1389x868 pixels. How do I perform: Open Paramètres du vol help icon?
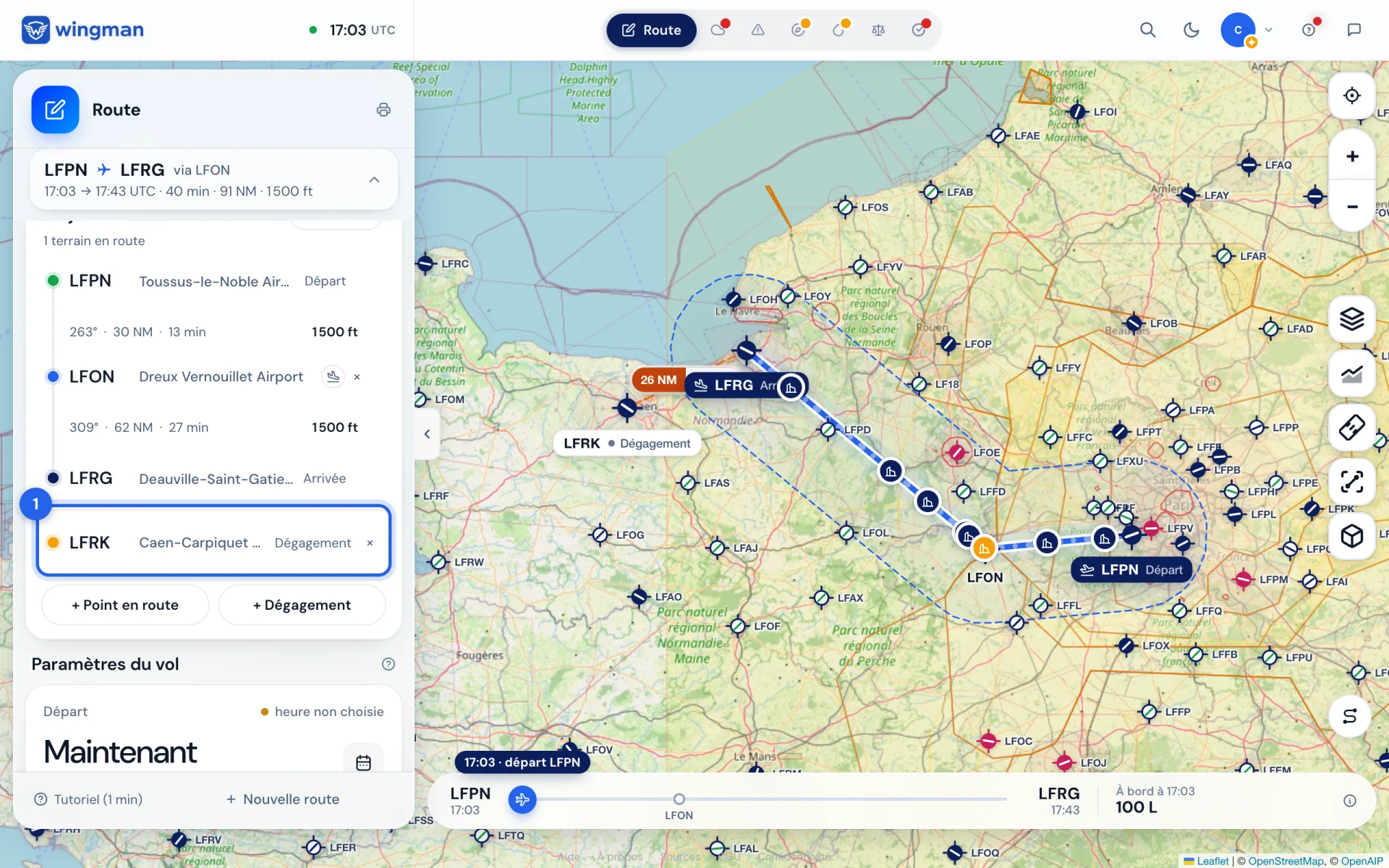[388, 664]
